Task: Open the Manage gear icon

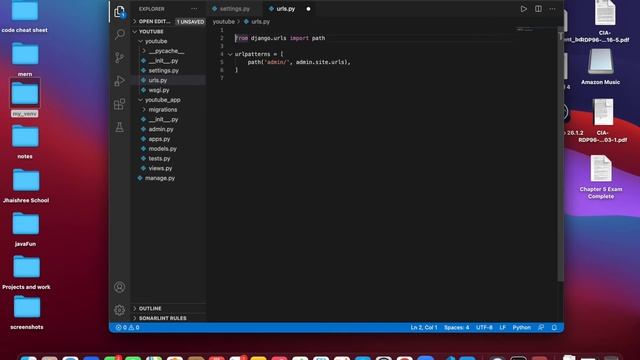Action: (120, 310)
